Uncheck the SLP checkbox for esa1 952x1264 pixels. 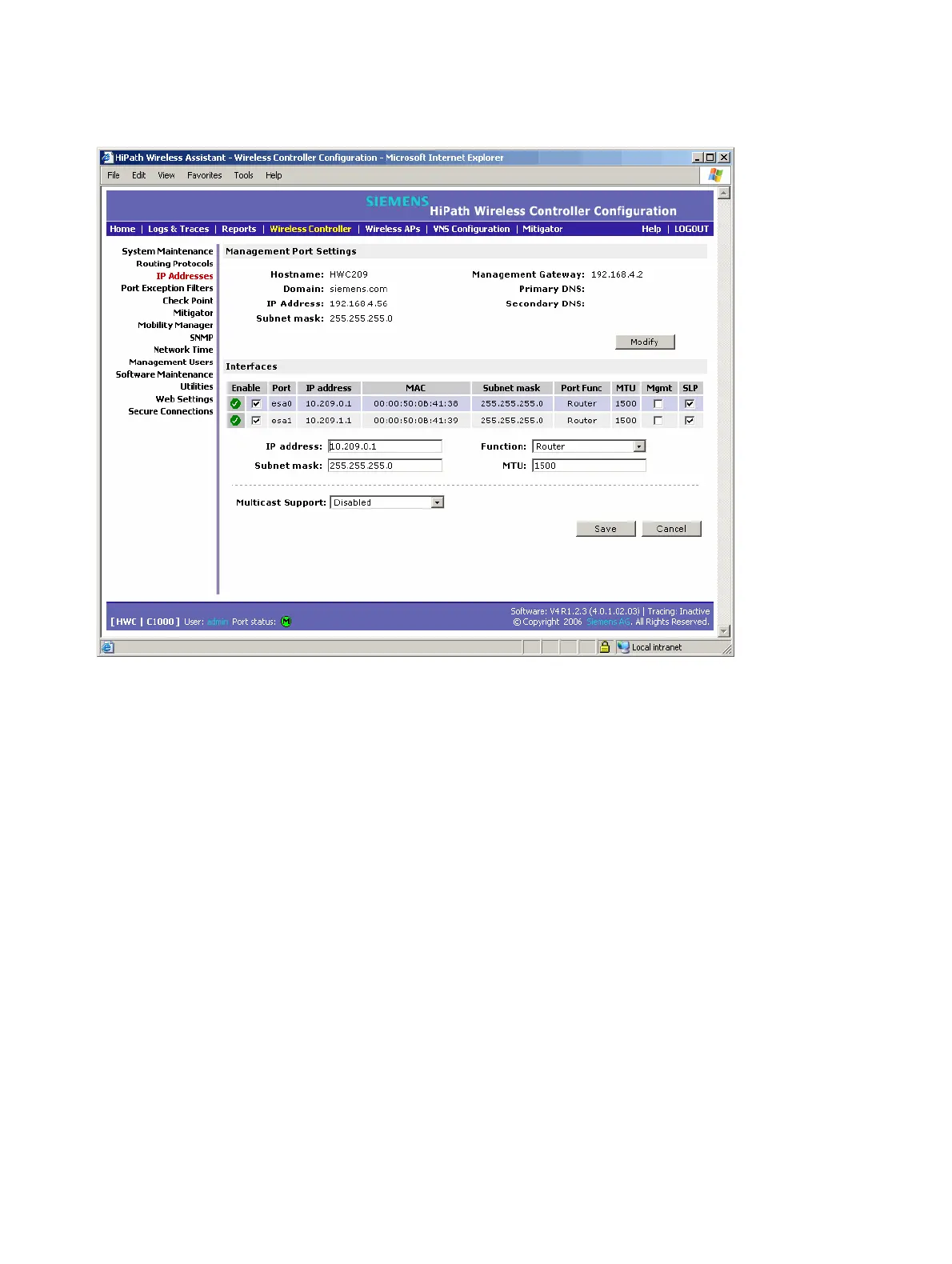tap(690, 420)
